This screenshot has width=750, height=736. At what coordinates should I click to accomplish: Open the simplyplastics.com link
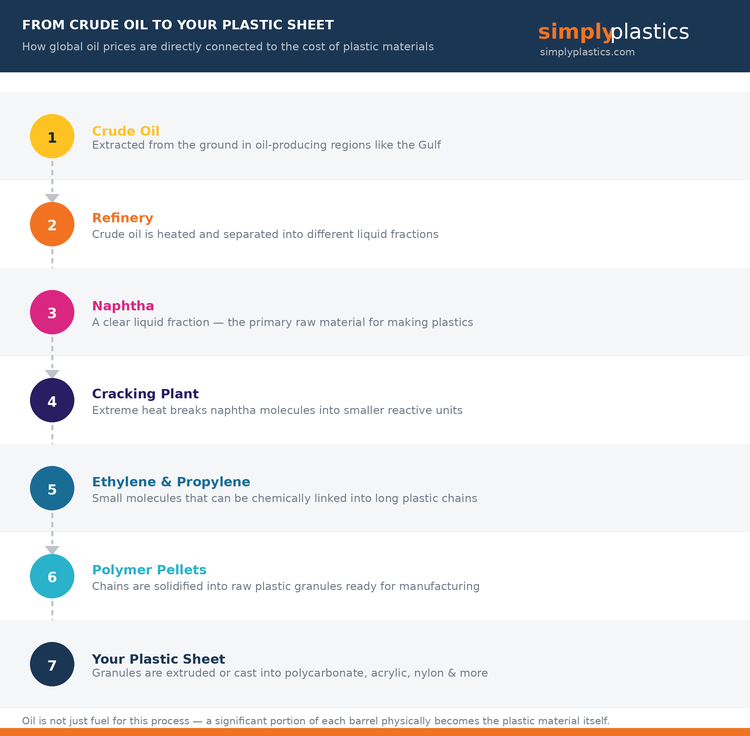[x=587, y=52]
